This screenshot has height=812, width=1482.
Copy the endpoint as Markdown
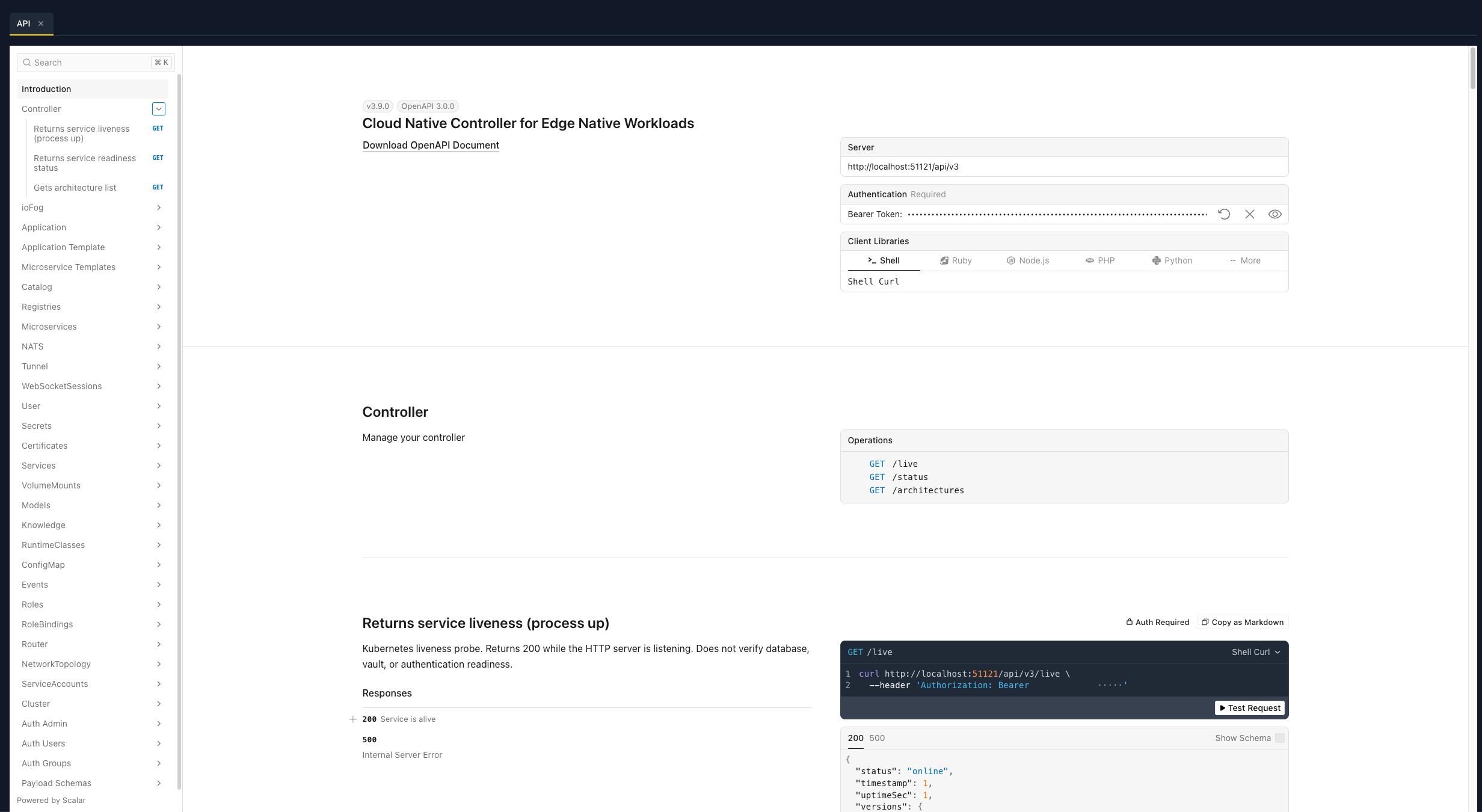pos(1243,622)
